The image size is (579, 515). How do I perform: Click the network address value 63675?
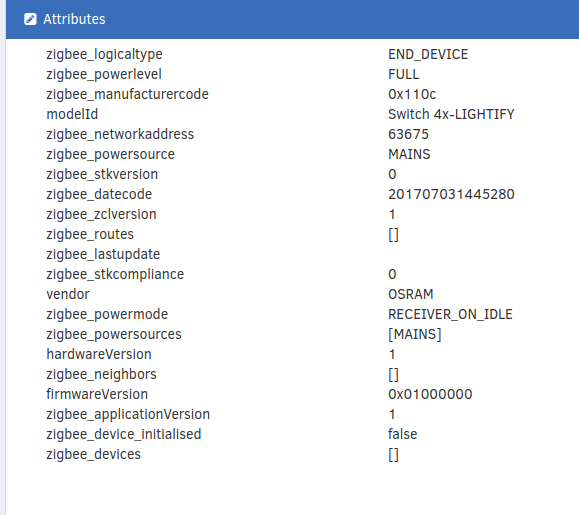pos(408,134)
